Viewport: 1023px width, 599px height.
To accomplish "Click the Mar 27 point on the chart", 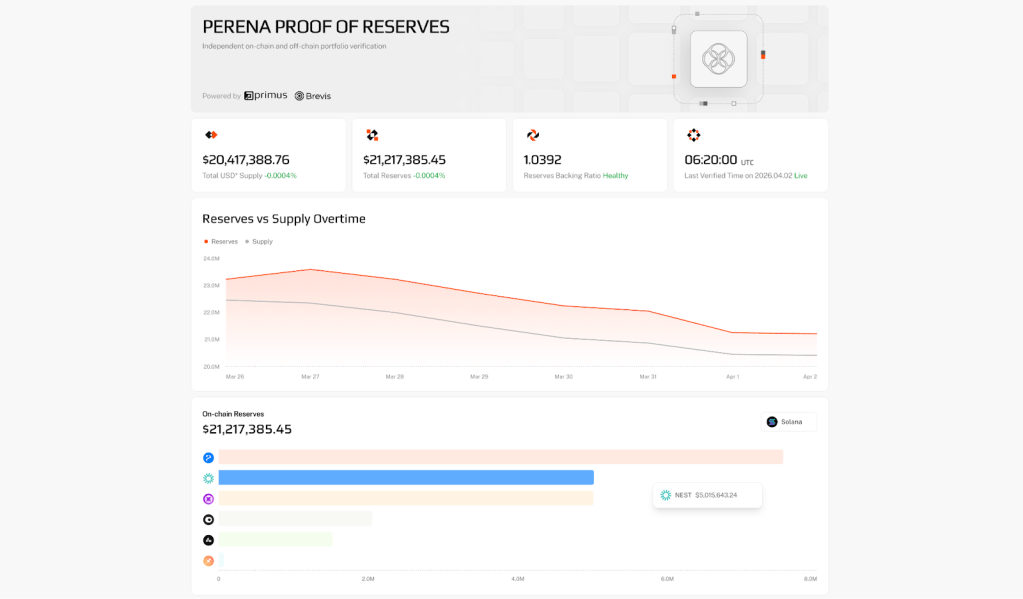I will point(311,269).
